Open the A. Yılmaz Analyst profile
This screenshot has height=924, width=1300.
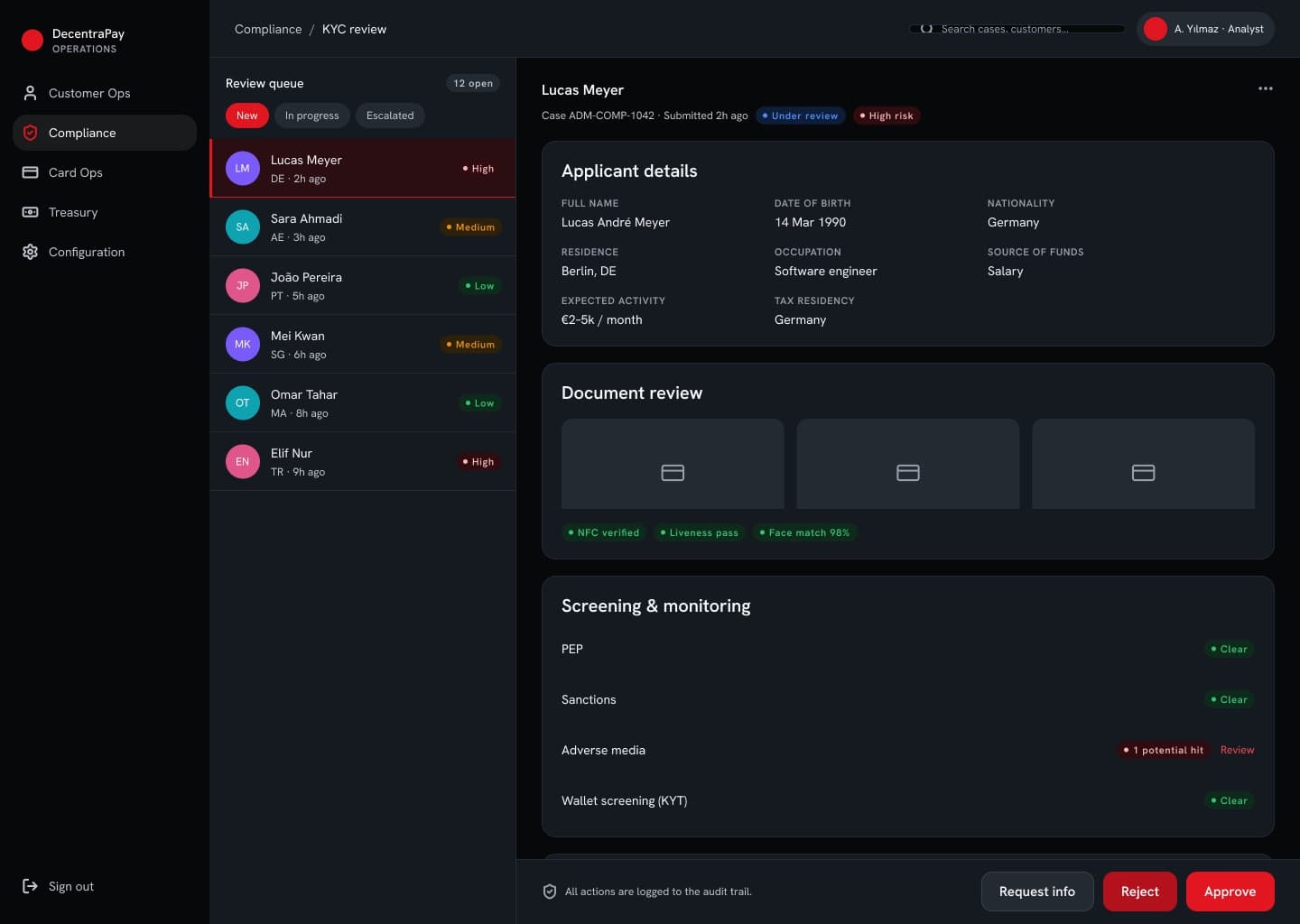pyautogui.click(x=1205, y=29)
